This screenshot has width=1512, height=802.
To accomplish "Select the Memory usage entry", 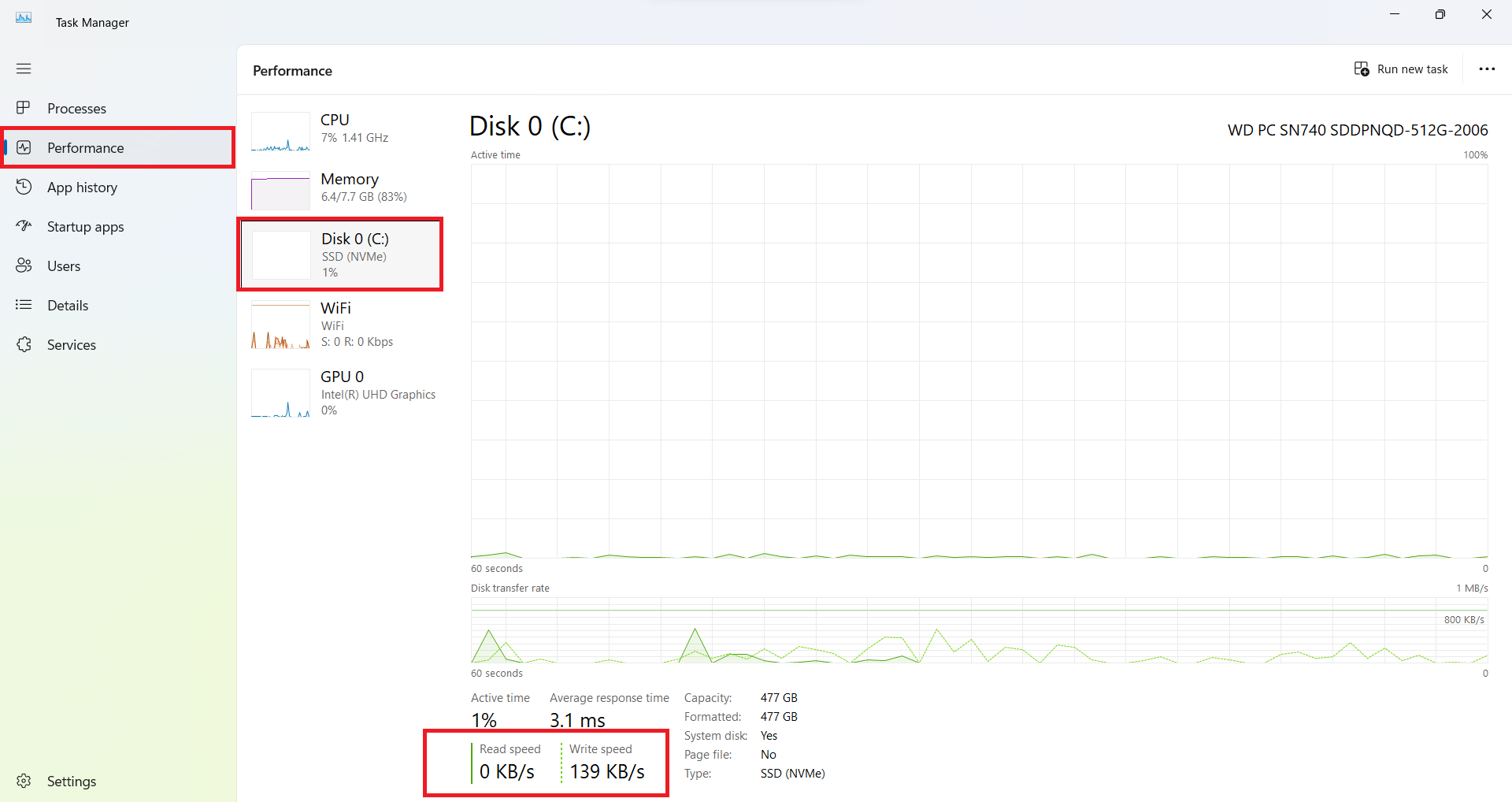I will pyautogui.click(x=350, y=188).
